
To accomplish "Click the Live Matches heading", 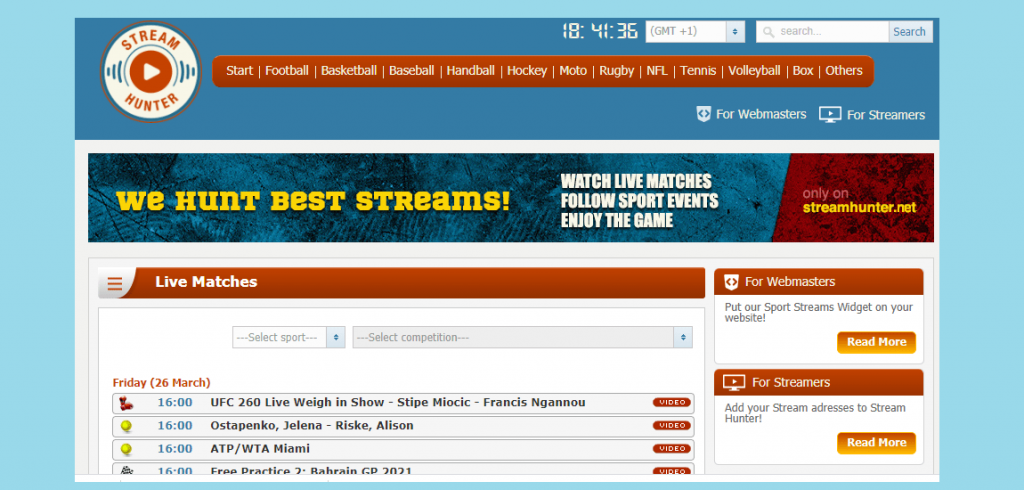I will (x=206, y=282).
